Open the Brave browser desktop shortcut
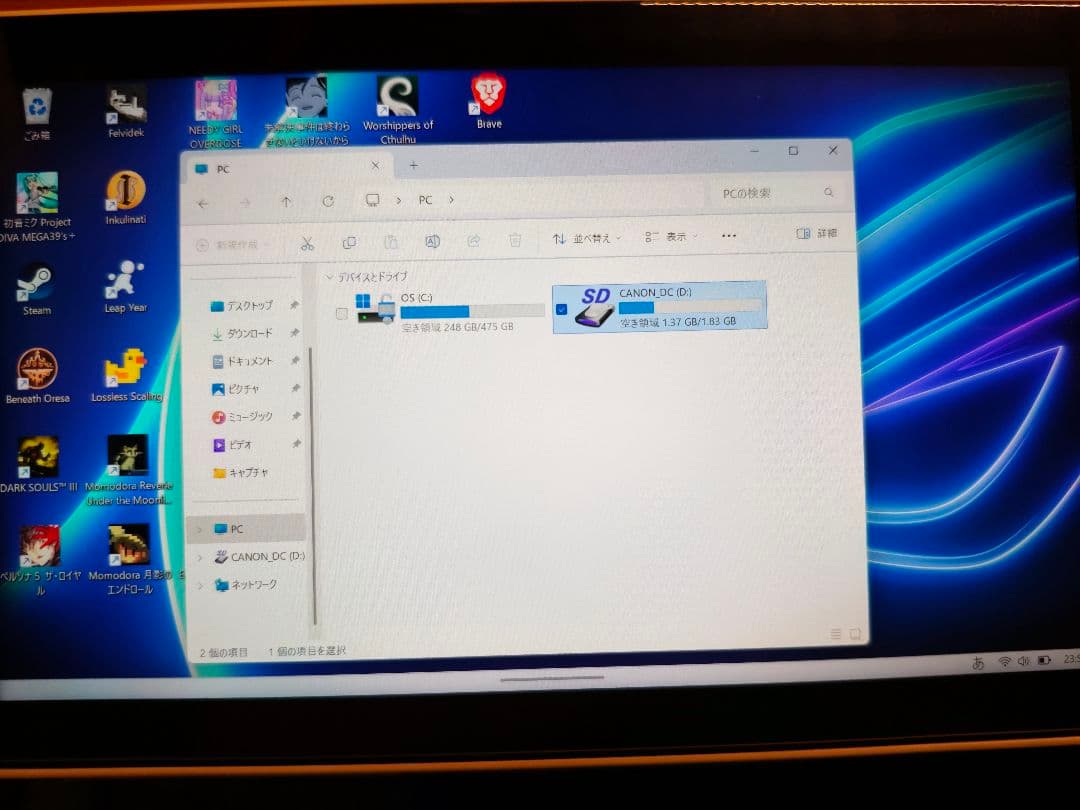 tap(489, 96)
